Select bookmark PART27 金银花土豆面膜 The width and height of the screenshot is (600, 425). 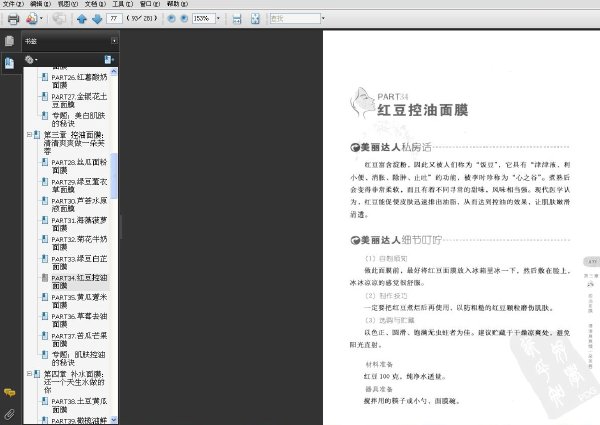79,100
